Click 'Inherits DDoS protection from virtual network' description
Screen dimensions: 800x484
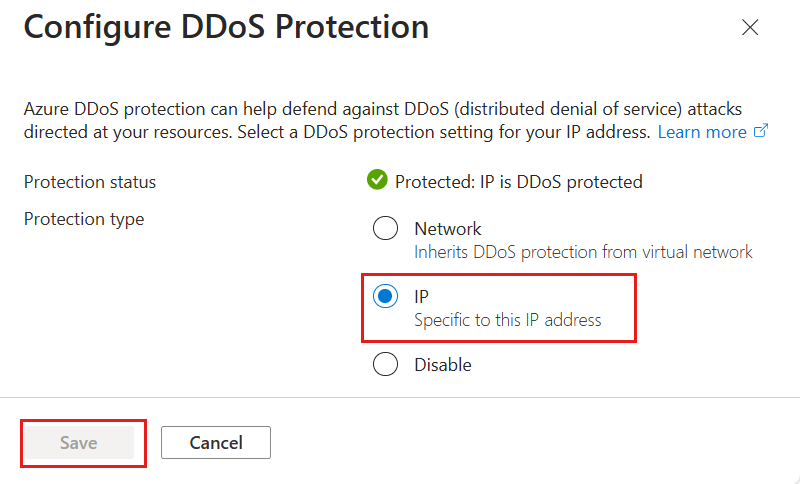coord(583,252)
